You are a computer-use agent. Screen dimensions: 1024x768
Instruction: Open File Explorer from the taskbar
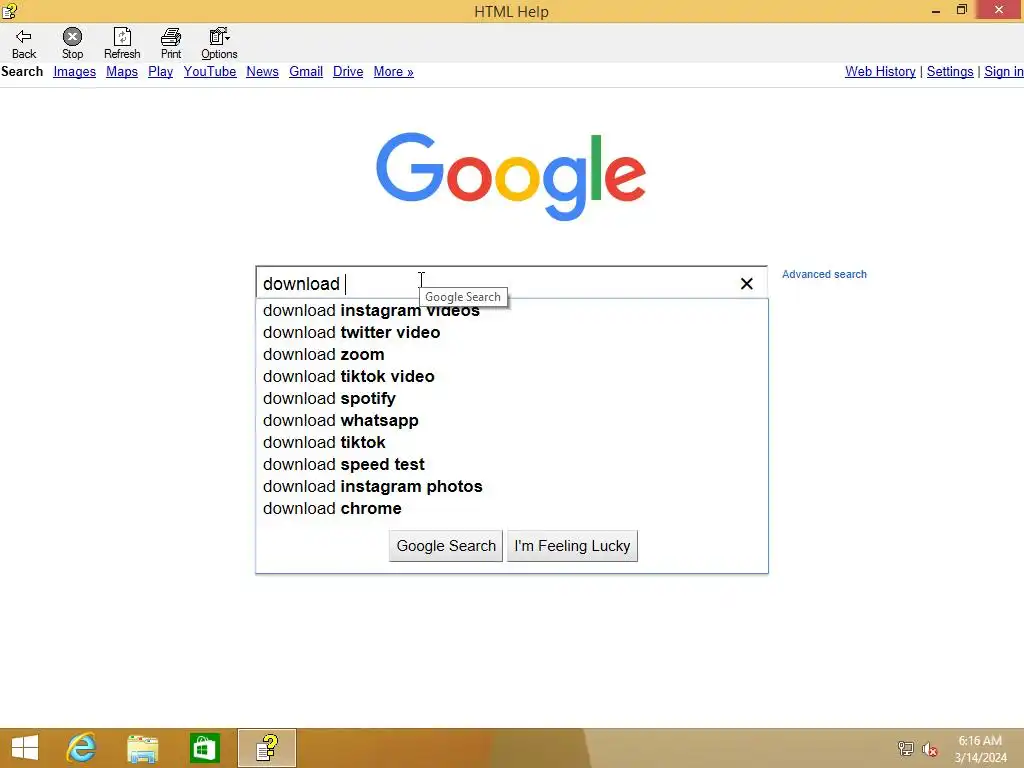pos(142,748)
